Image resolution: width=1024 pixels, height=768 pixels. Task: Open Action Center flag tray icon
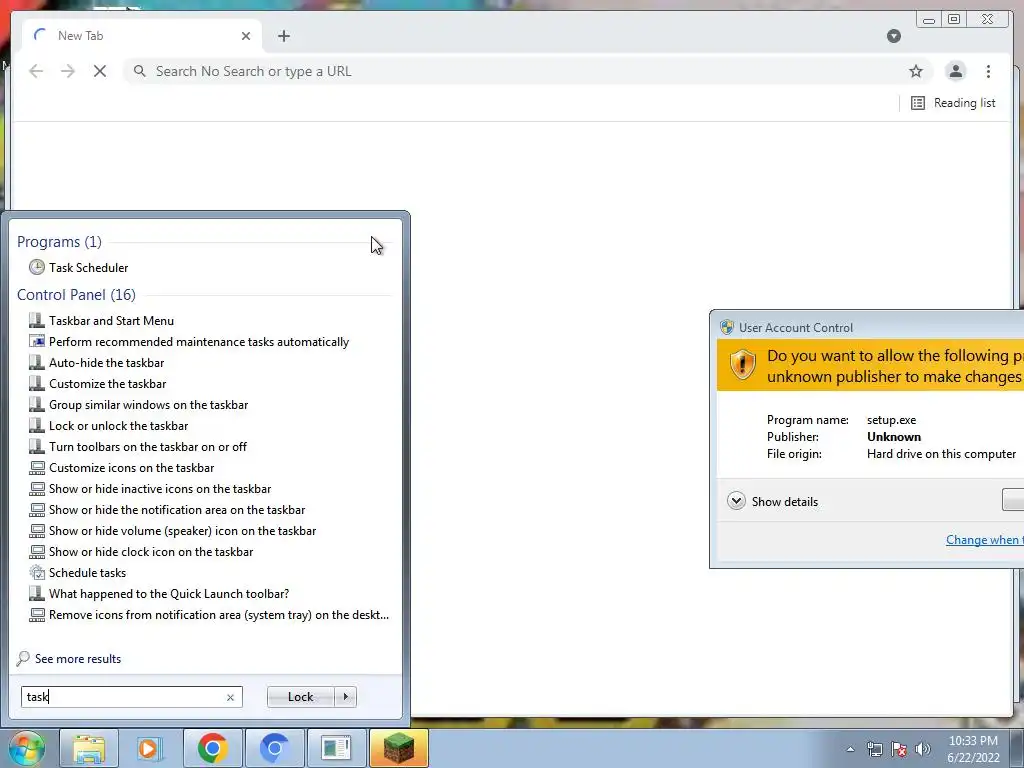coord(899,749)
